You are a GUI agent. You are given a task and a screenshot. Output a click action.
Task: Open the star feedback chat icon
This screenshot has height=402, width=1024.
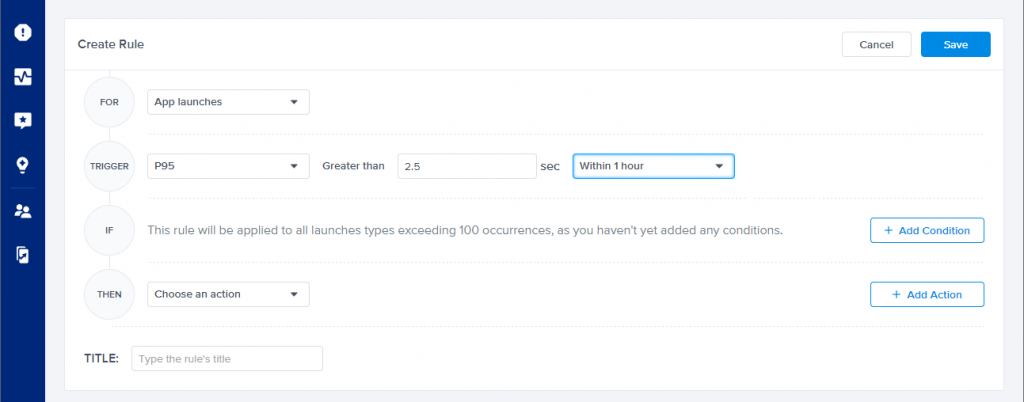pos(23,121)
